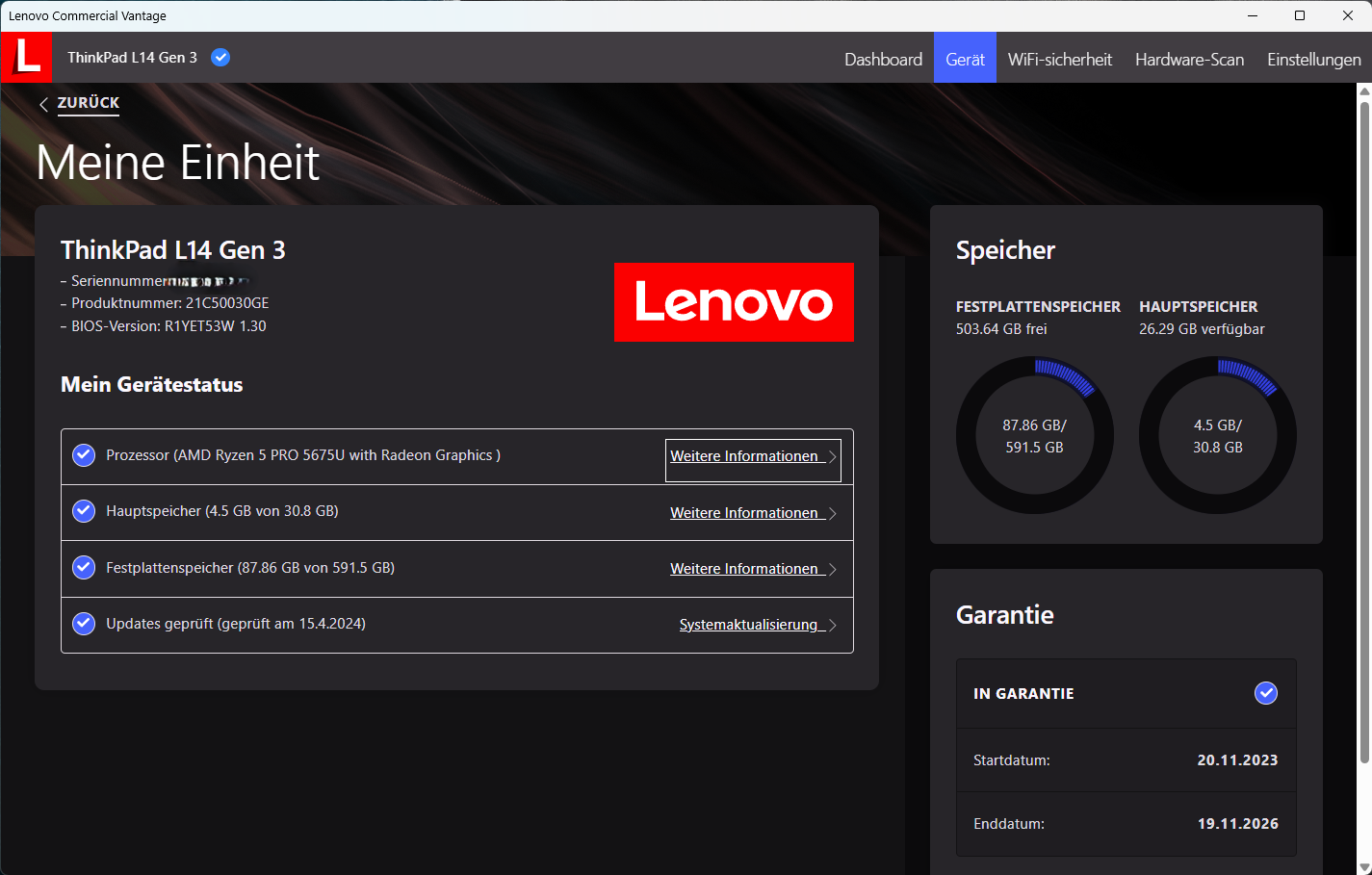Open the Hardware-Scan tab
Image resolution: width=1372 pixels, height=875 pixels.
click(1189, 60)
